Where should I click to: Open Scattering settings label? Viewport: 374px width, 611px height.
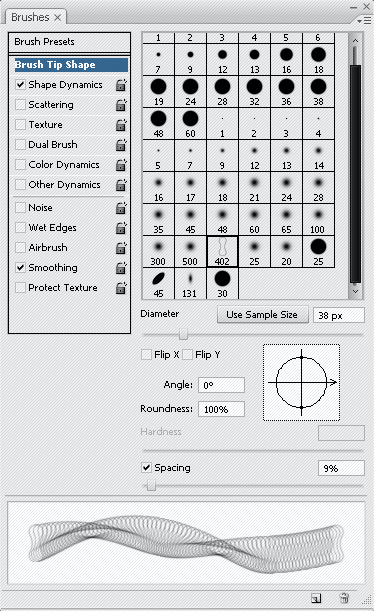pos(51,104)
